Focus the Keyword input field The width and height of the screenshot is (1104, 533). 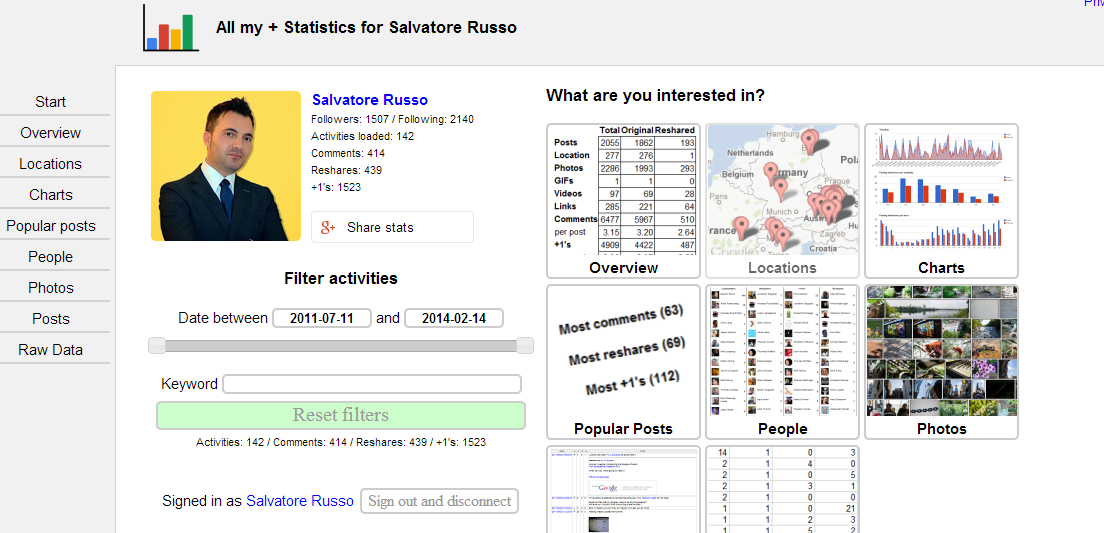coord(372,384)
